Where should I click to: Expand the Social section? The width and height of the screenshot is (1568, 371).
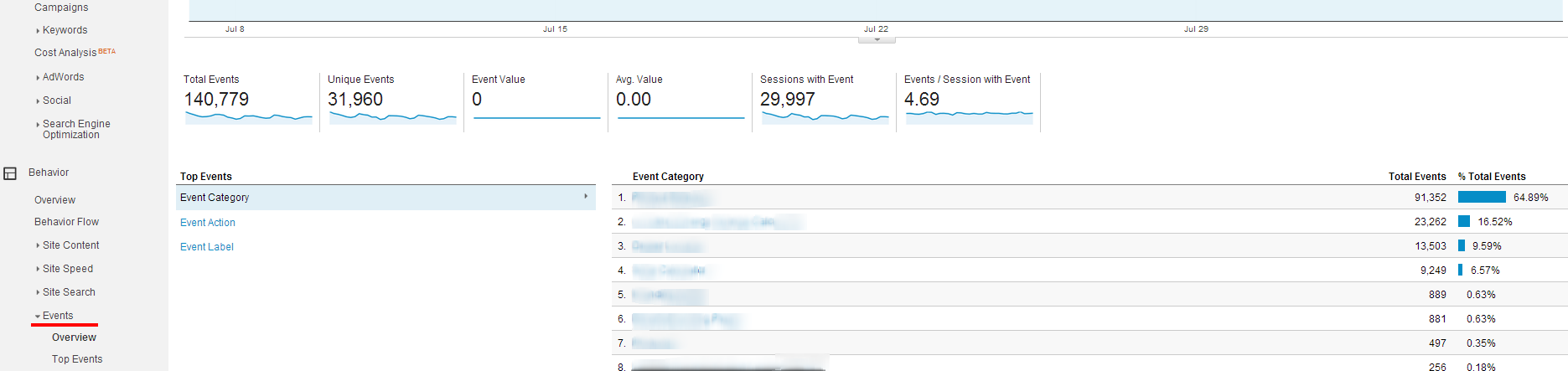coord(56,100)
